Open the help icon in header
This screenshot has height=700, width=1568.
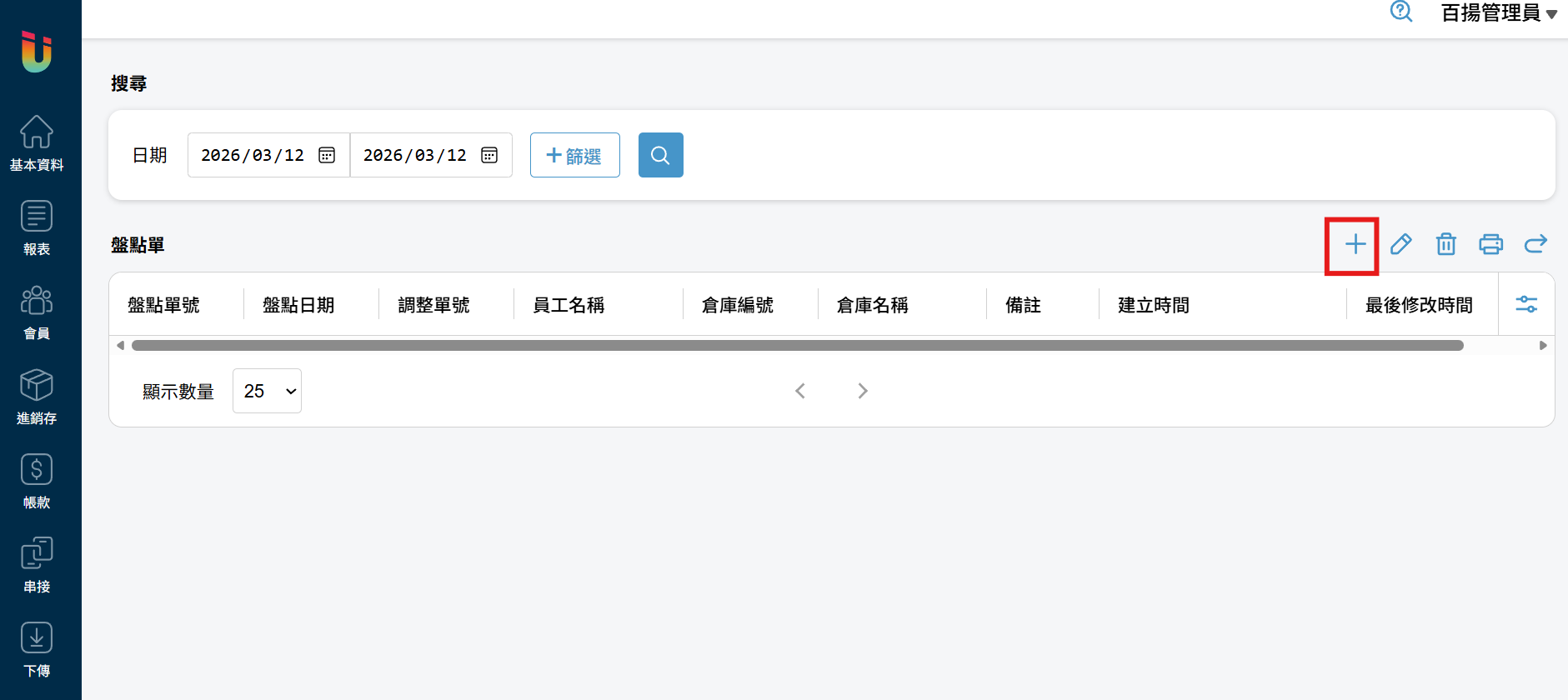pyautogui.click(x=1400, y=12)
